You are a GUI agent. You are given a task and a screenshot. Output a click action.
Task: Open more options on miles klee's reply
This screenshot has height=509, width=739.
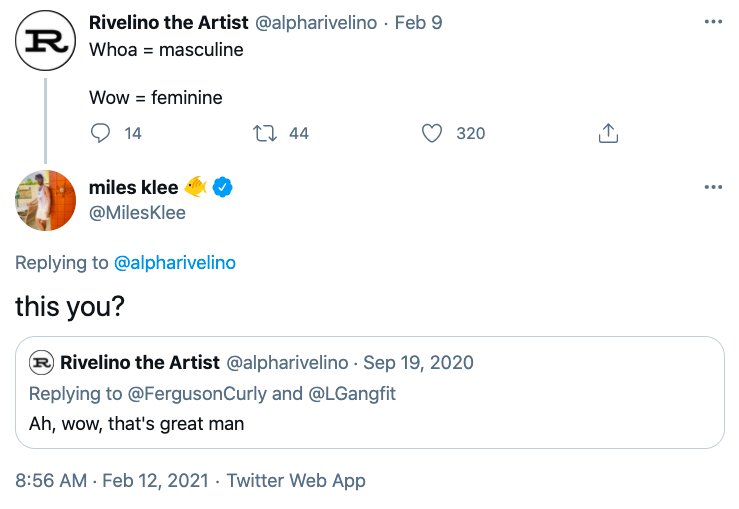coord(713,187)
